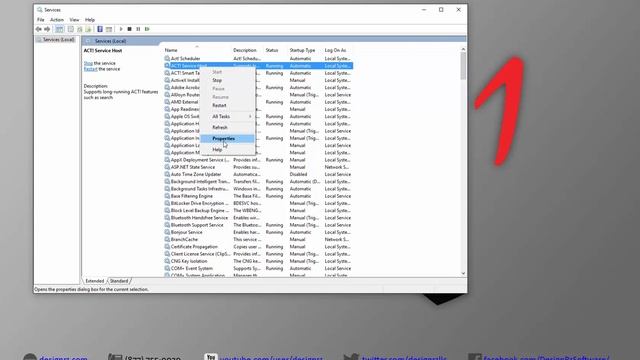Image resolution: width=640 pixels, height=360 pixels.
Task: Go forward with the toolbar Forward arrow
Action: 47,29
